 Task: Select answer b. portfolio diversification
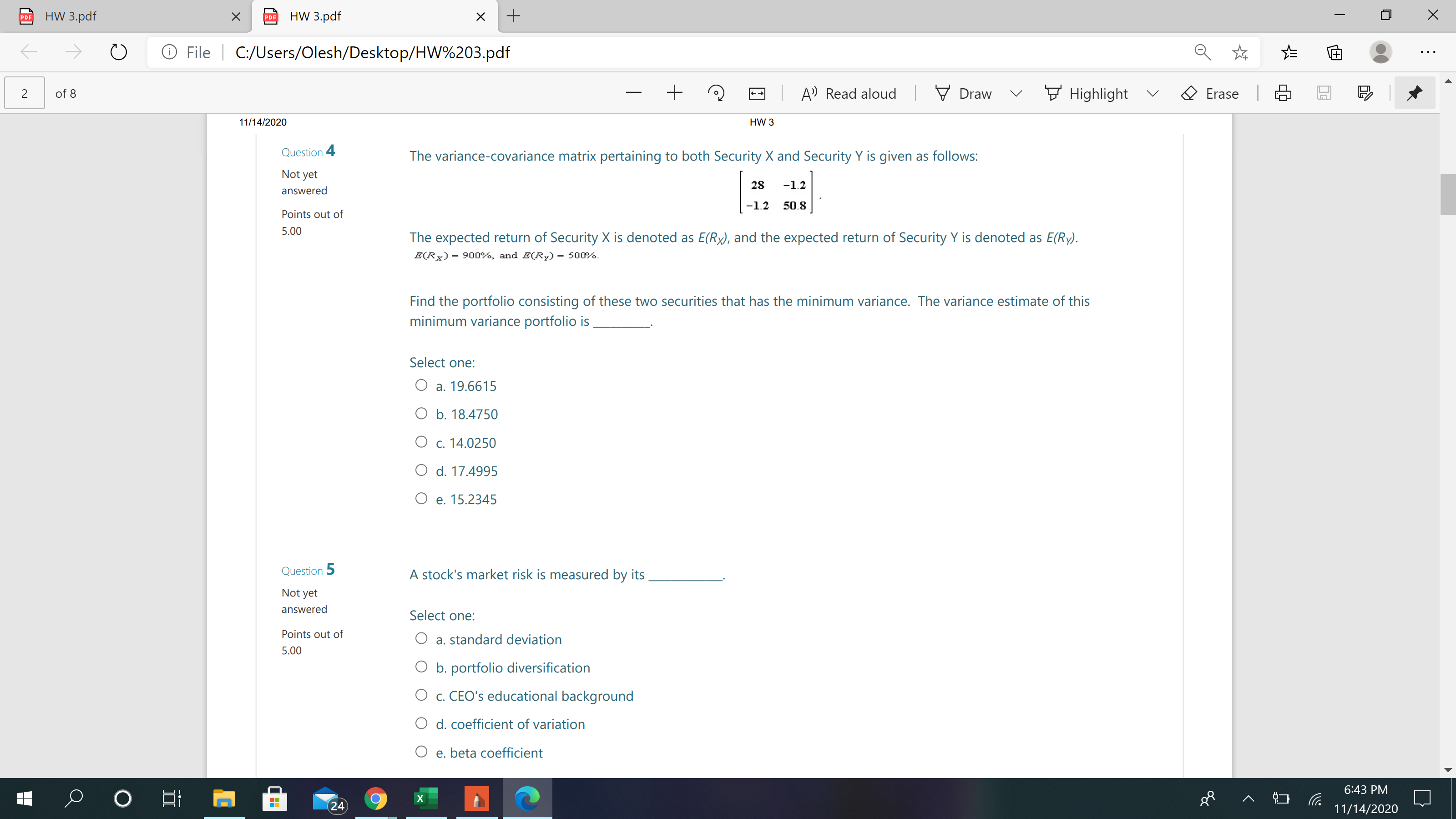coord(421,667)
